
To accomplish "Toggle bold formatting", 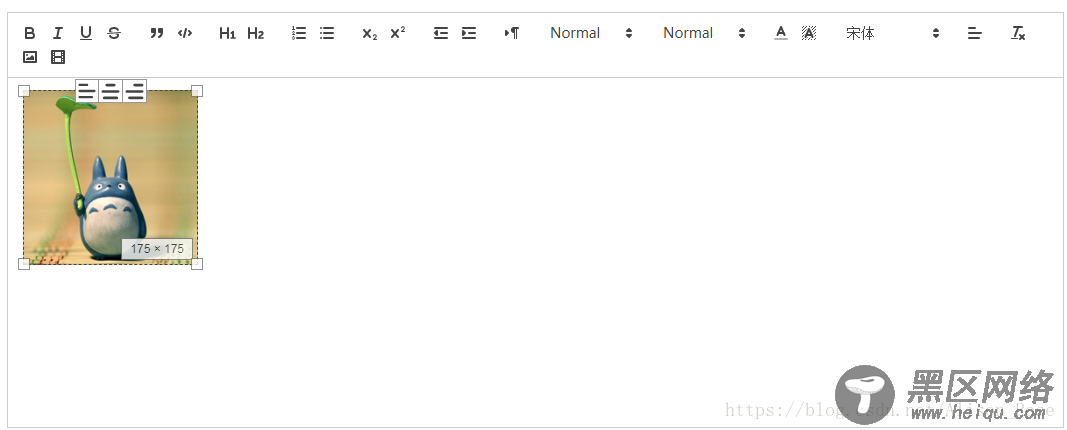I will coord(29,33).
